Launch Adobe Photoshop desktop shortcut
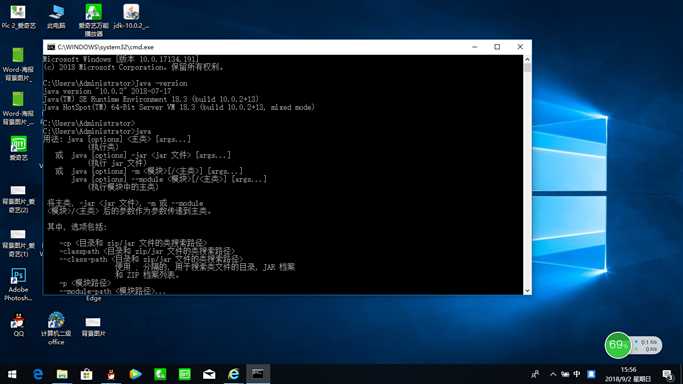Screen dimensions: 683x384 tap(18, 284)
